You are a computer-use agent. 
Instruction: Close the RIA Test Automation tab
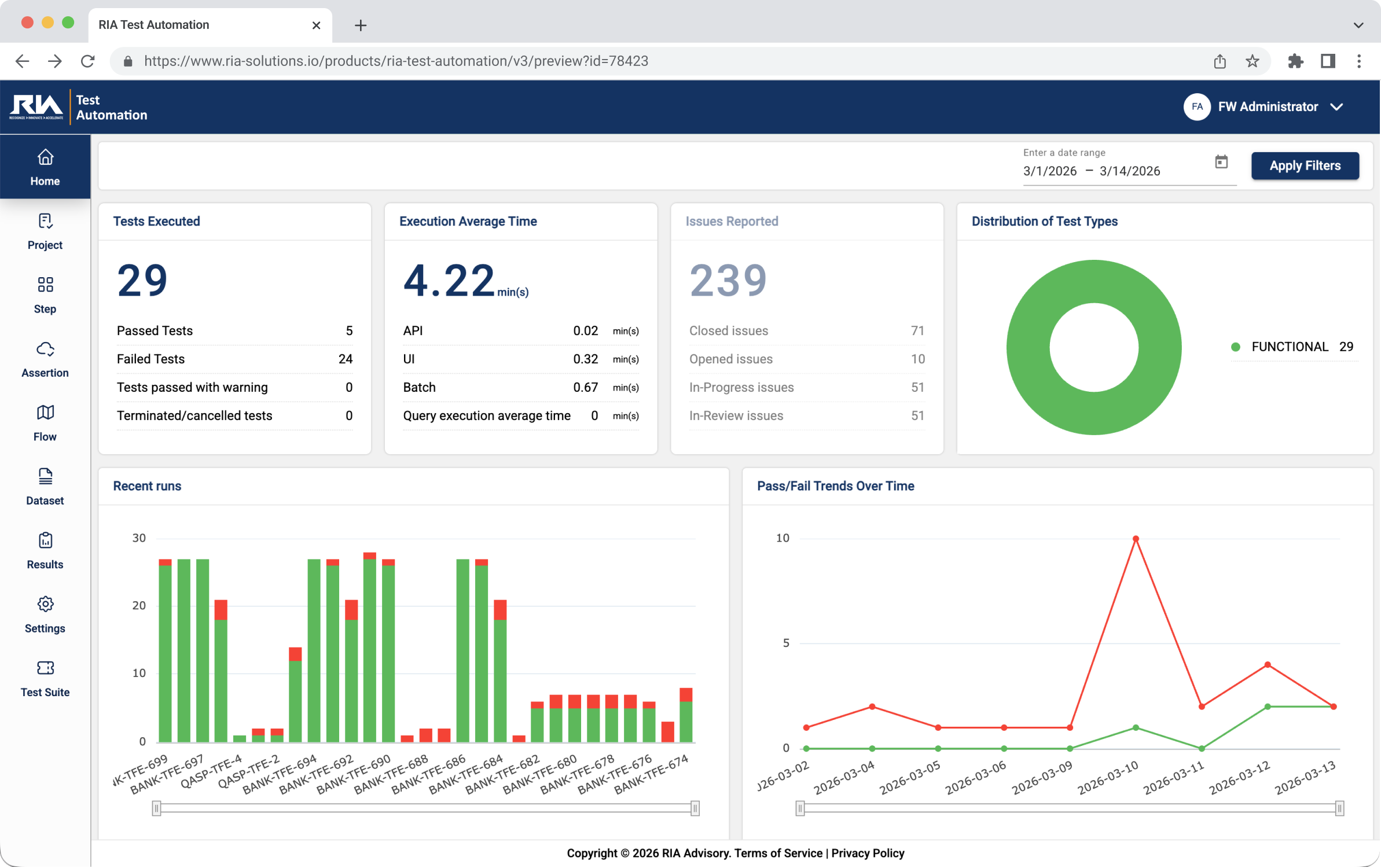tap(316, 25)
